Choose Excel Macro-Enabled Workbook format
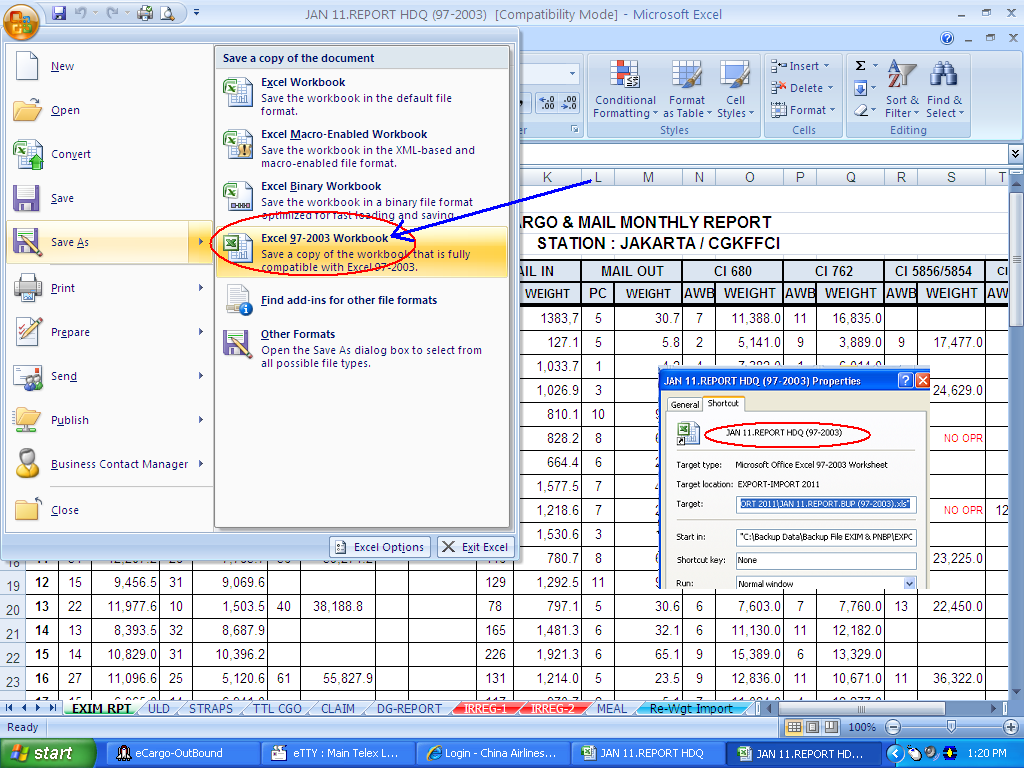Image resolution: width=1024 pixels, height=770 pixels. click(362, 148)
